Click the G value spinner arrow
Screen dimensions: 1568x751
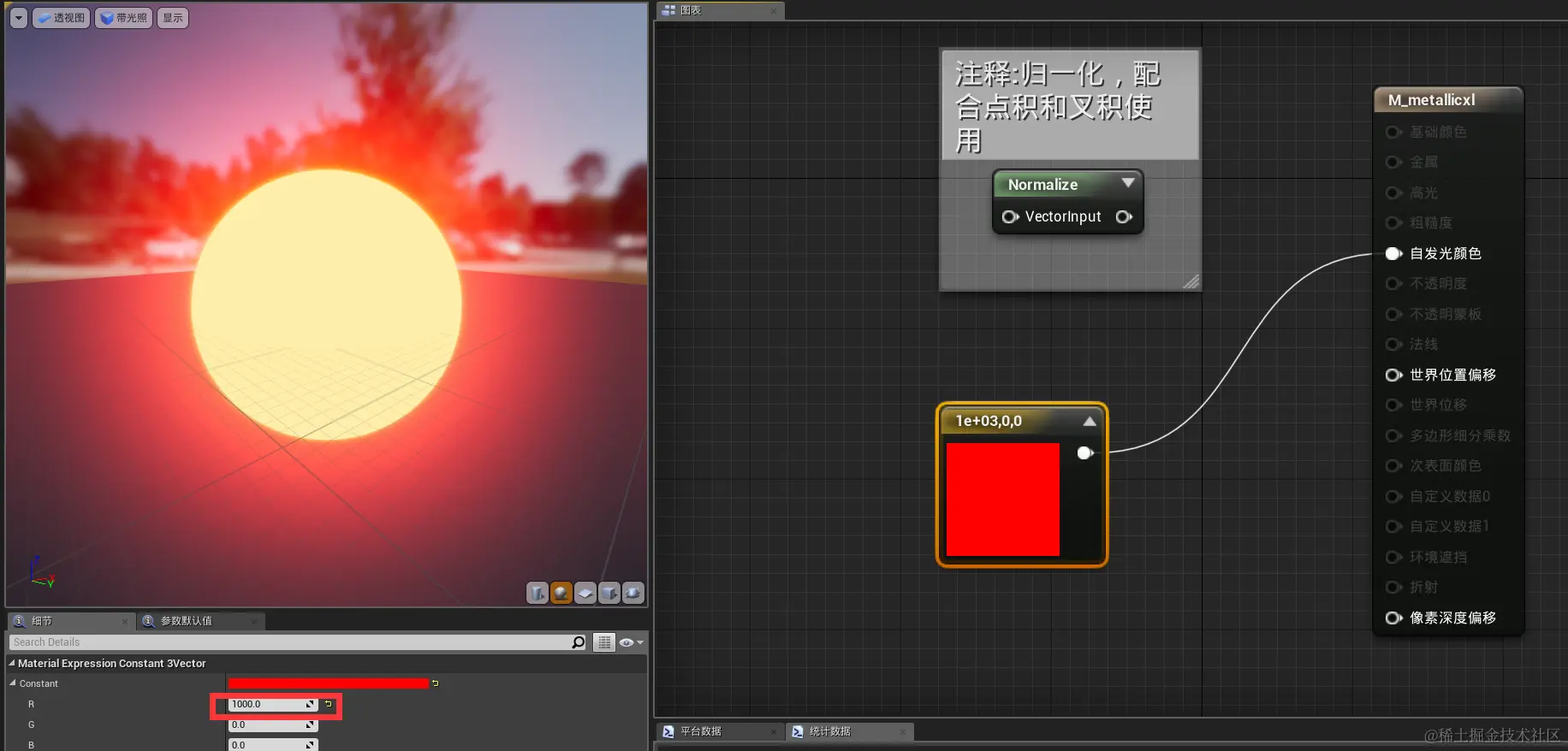click(x=310, y=724)
